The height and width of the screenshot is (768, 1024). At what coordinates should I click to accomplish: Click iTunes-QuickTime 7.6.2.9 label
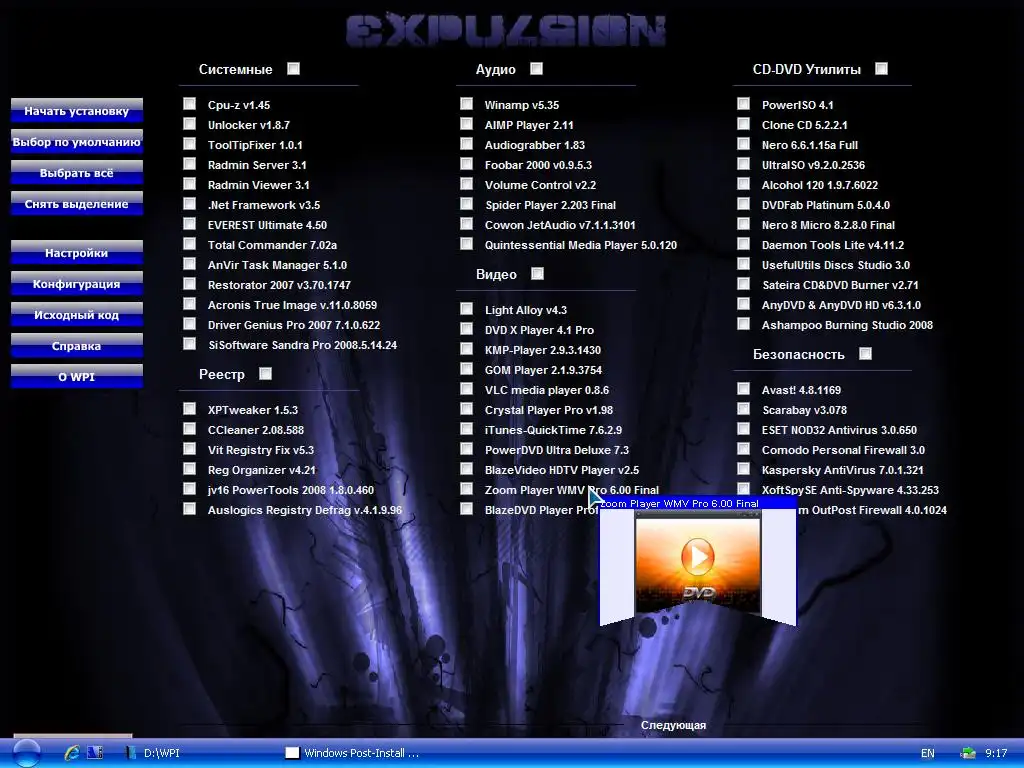click(x=553, y=430)
